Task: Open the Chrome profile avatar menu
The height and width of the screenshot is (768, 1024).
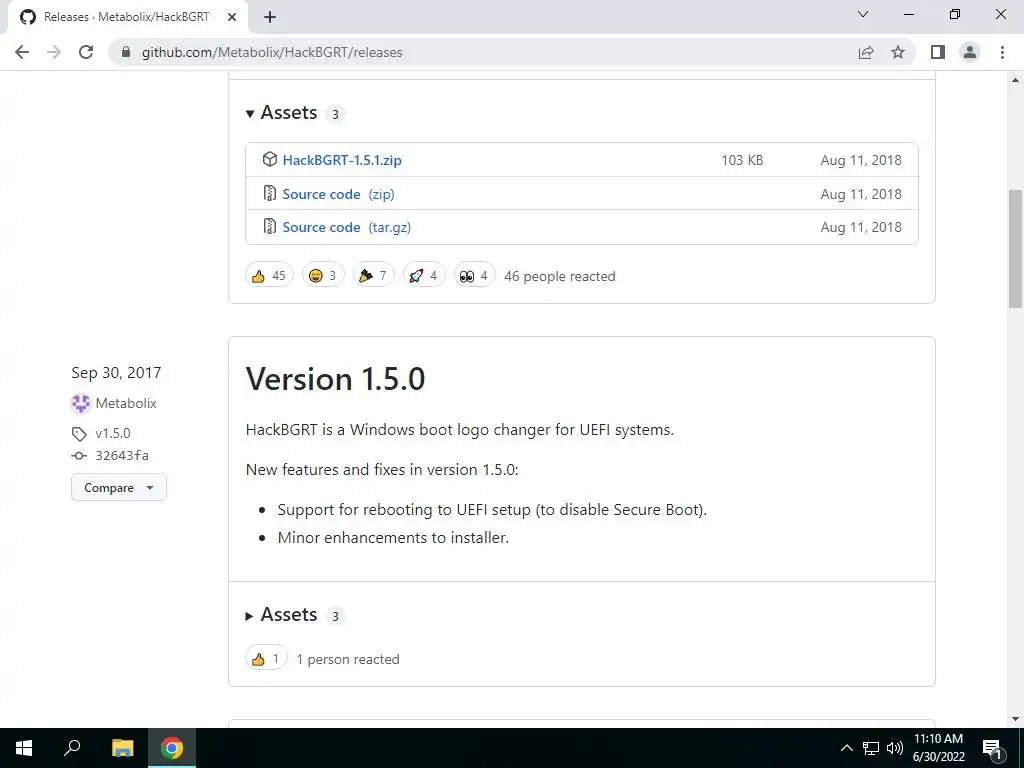Action: 970,52
